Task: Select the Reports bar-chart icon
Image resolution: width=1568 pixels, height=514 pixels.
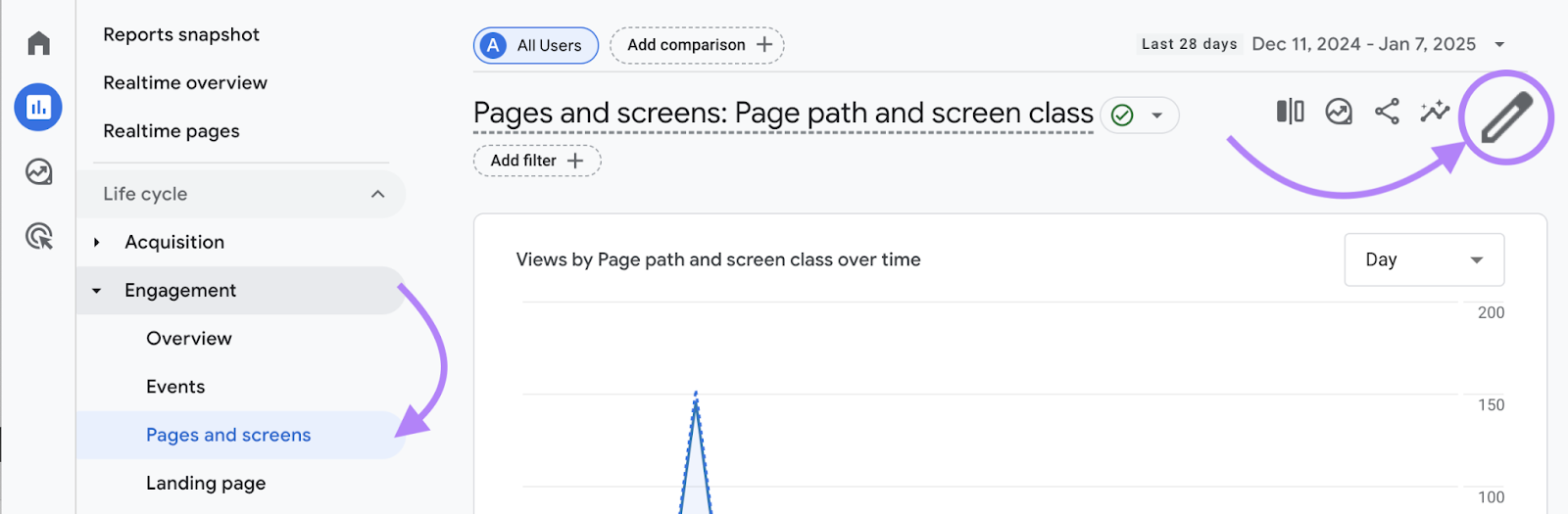Action: coord(38,107)
